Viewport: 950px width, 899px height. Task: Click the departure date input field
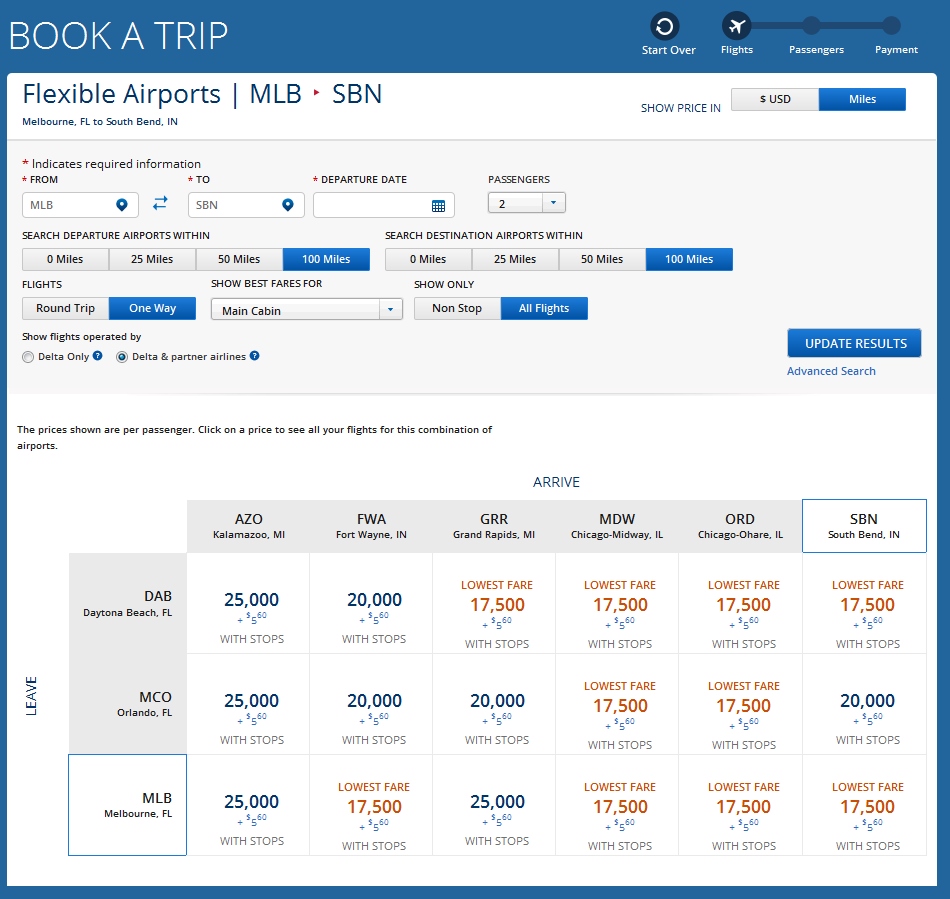coord(371,205)
